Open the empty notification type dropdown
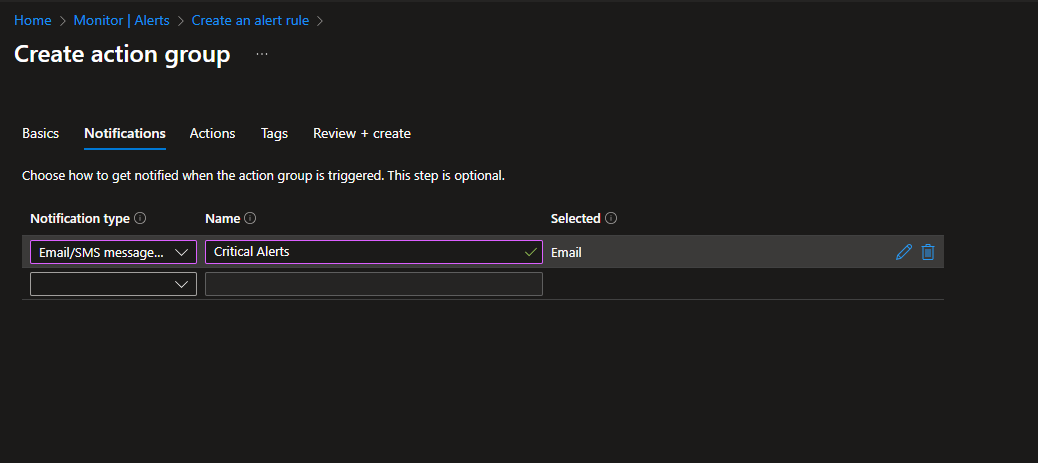 pos(113,284)
